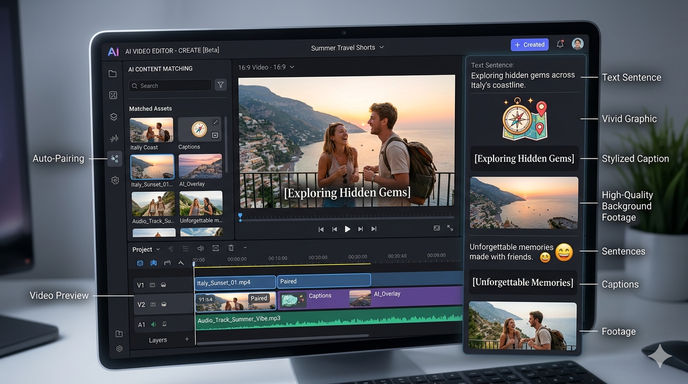Toggle V1 track visibility
Image resolution: width=688 pixels, height=384 pixels.
point(164,285)
